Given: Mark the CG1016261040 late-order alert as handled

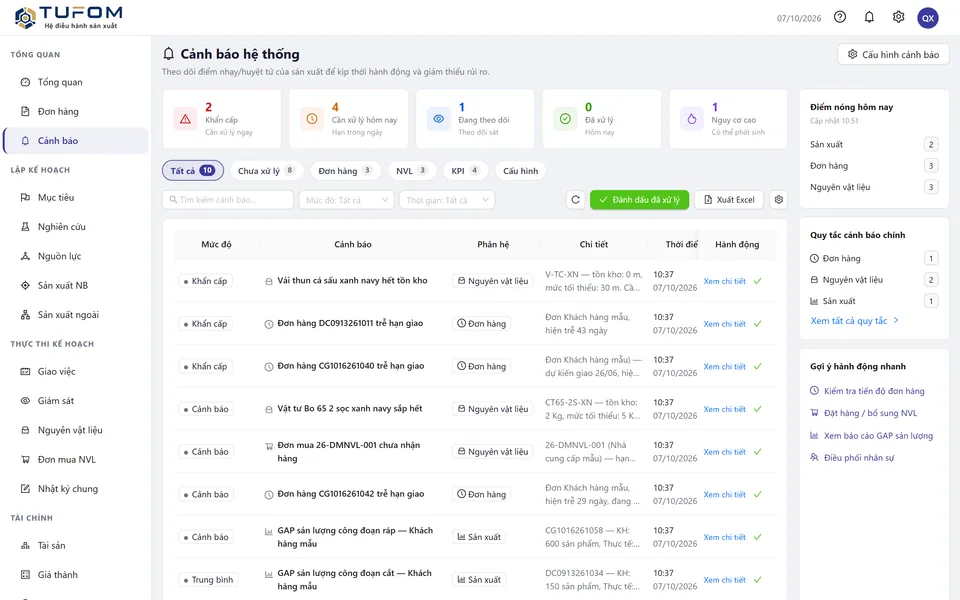Looking at the screenshot, I should click(757, 367).
